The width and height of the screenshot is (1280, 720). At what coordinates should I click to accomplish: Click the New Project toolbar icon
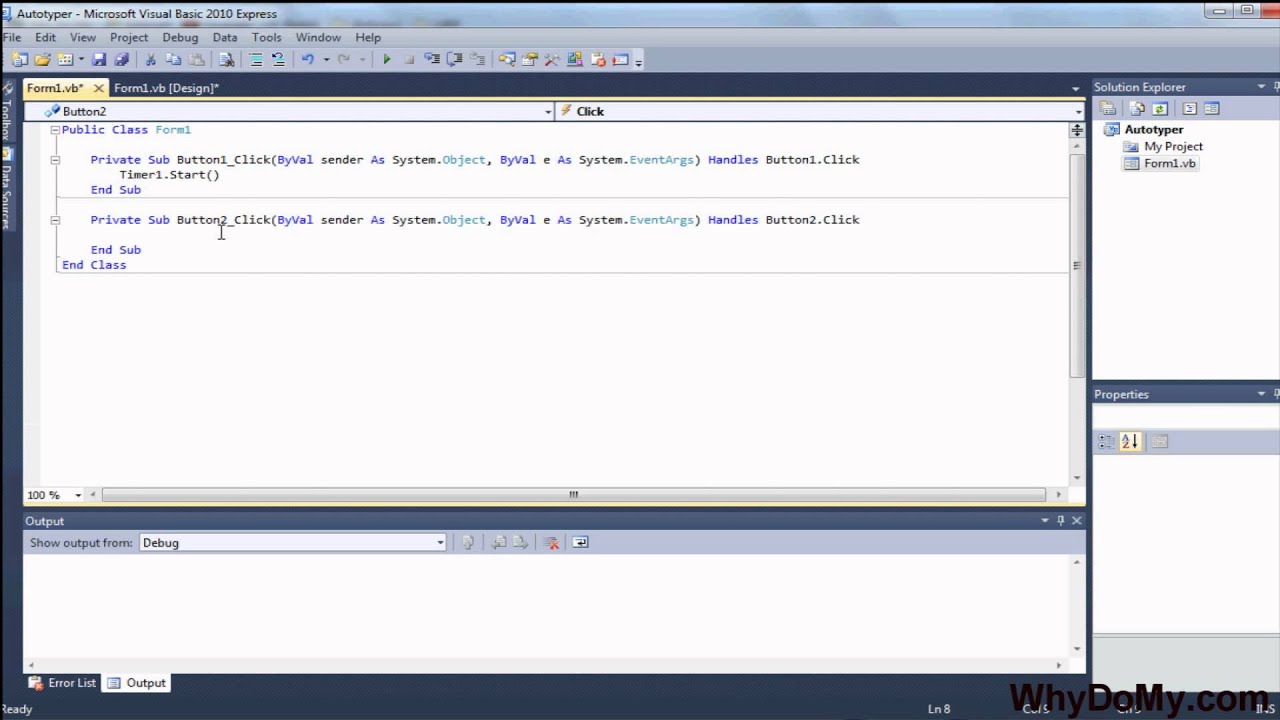coord(19,60)
